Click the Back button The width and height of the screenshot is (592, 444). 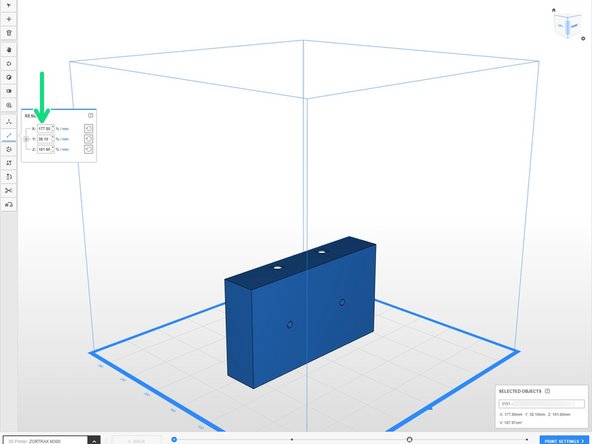(136, 441)
